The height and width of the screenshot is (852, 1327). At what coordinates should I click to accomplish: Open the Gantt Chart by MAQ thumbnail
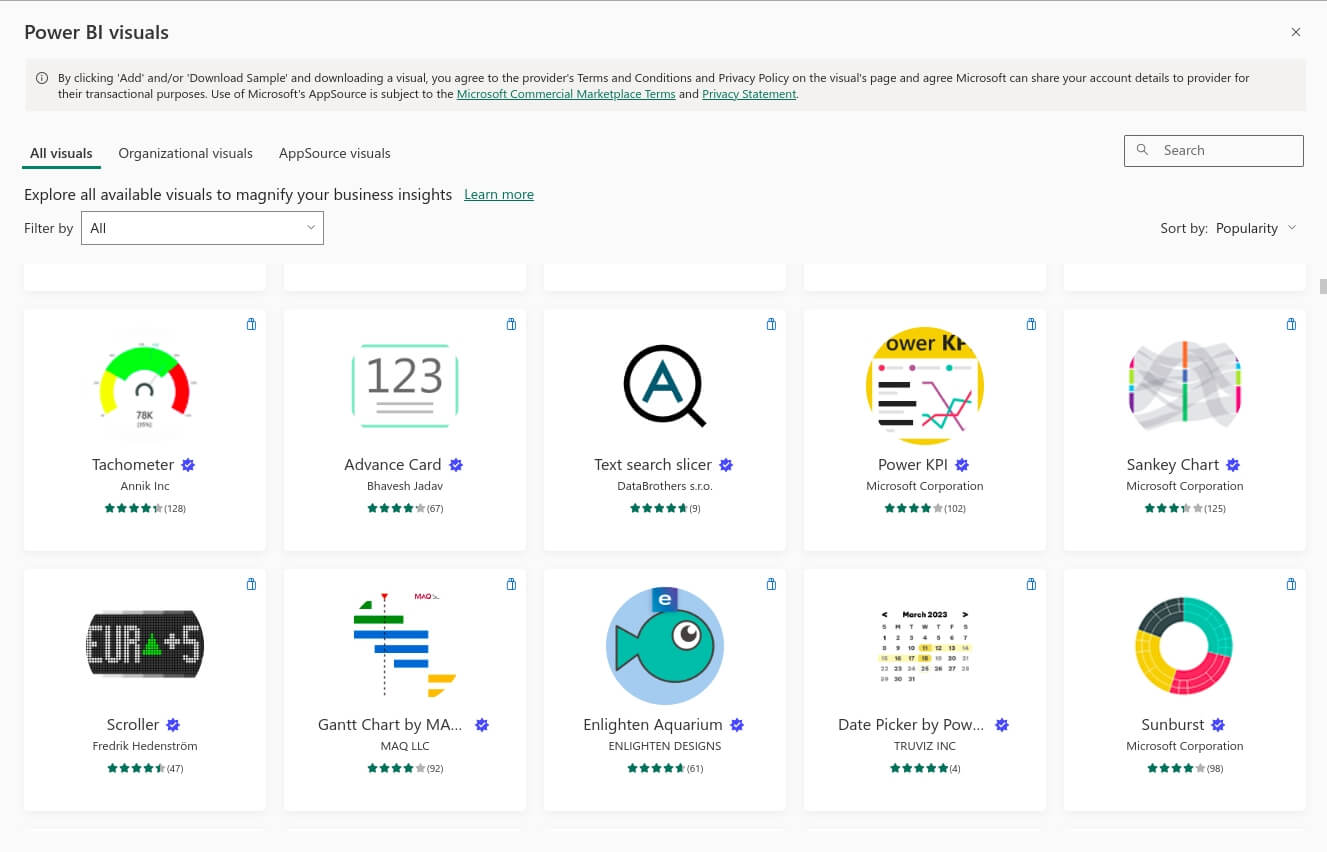pyautogui.click(x=405, y=645)
